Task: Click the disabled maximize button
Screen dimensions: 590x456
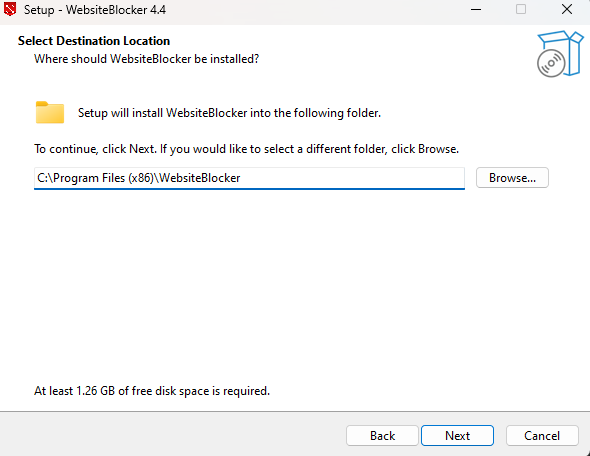Action: 521,9
